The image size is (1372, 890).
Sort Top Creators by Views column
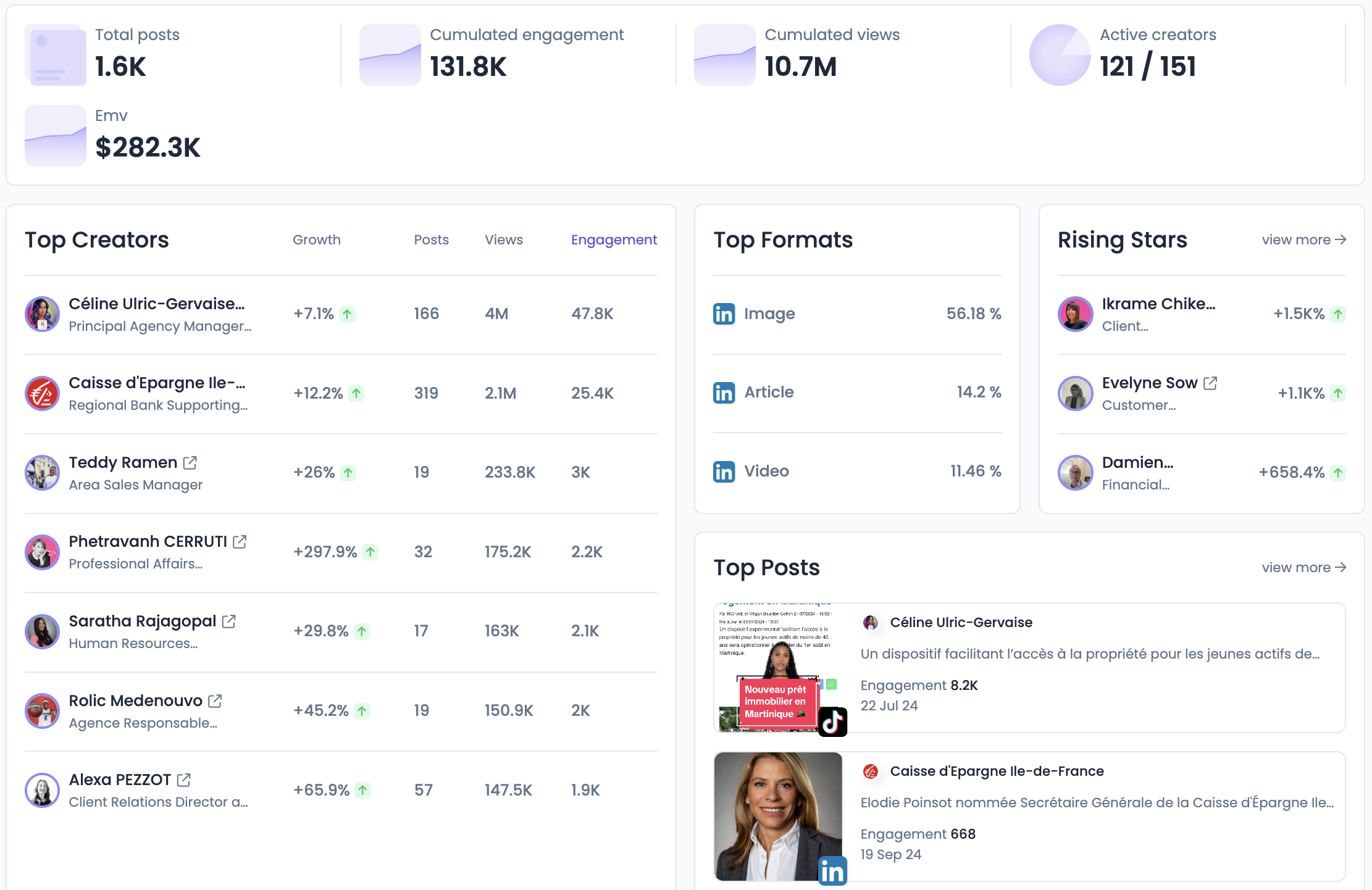(x=503, y=240)
